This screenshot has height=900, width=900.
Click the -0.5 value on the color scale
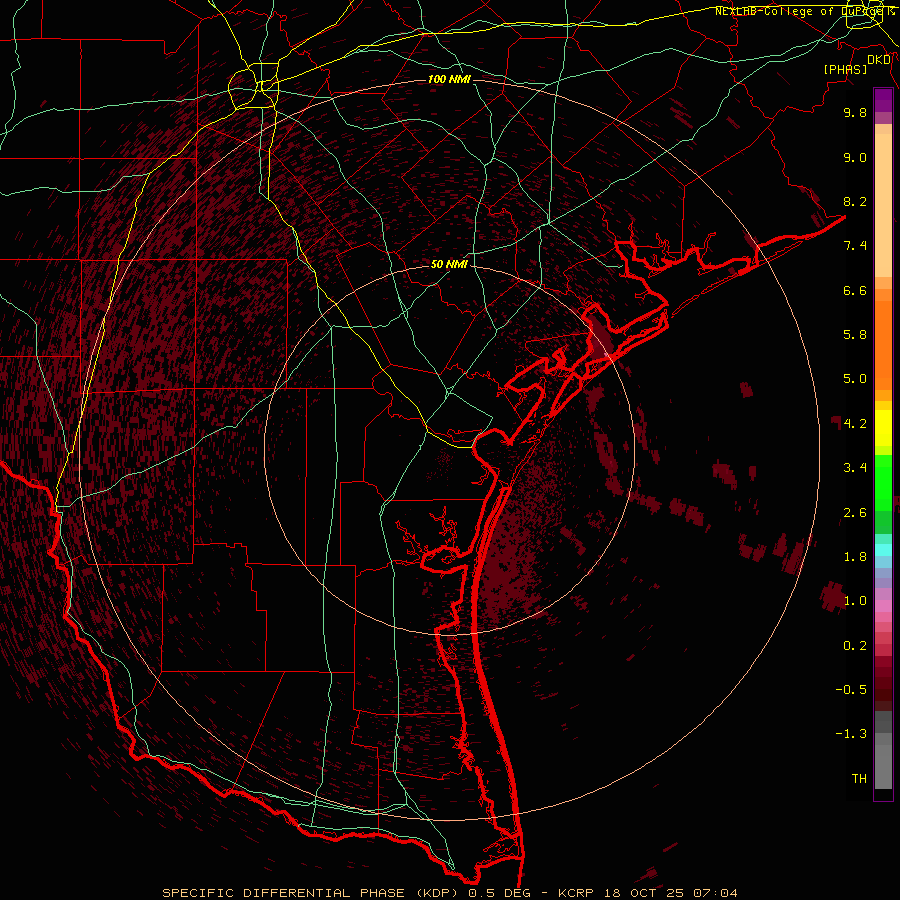[851, 690]
